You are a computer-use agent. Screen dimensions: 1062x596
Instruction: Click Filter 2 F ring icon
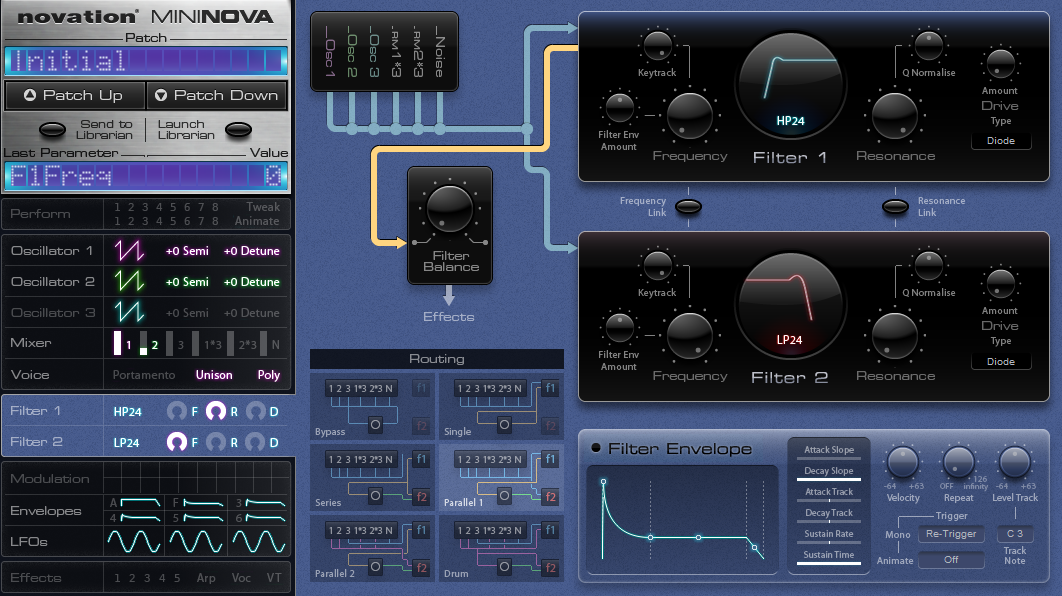pyautogui.click(x=177, y=442)
